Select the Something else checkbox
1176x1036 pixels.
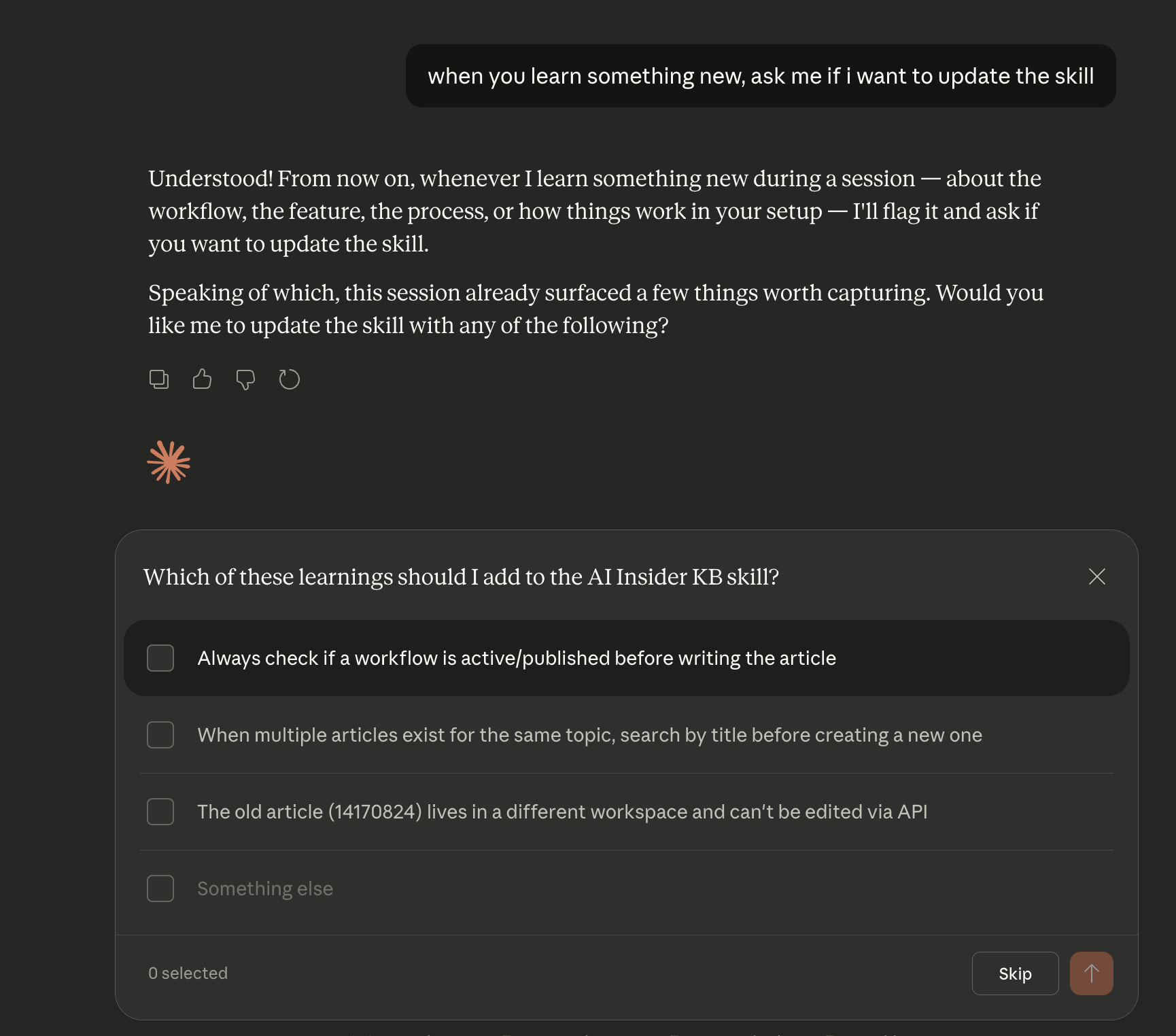(160, 888)
